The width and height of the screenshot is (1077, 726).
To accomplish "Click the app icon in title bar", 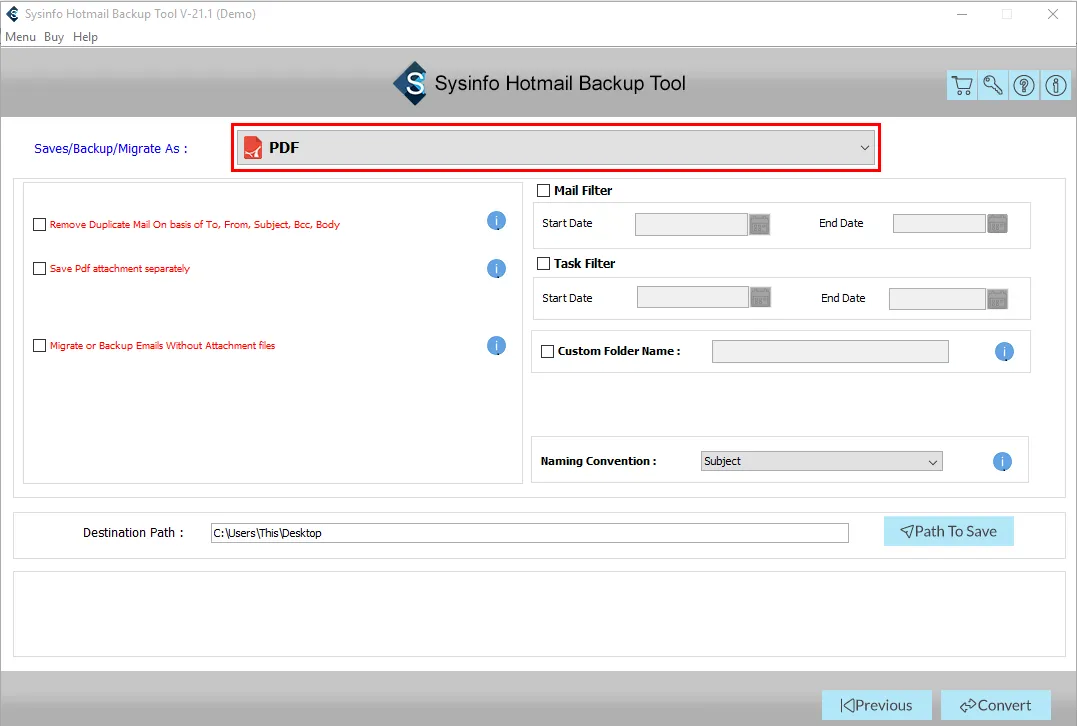I will tap(12, 14).
